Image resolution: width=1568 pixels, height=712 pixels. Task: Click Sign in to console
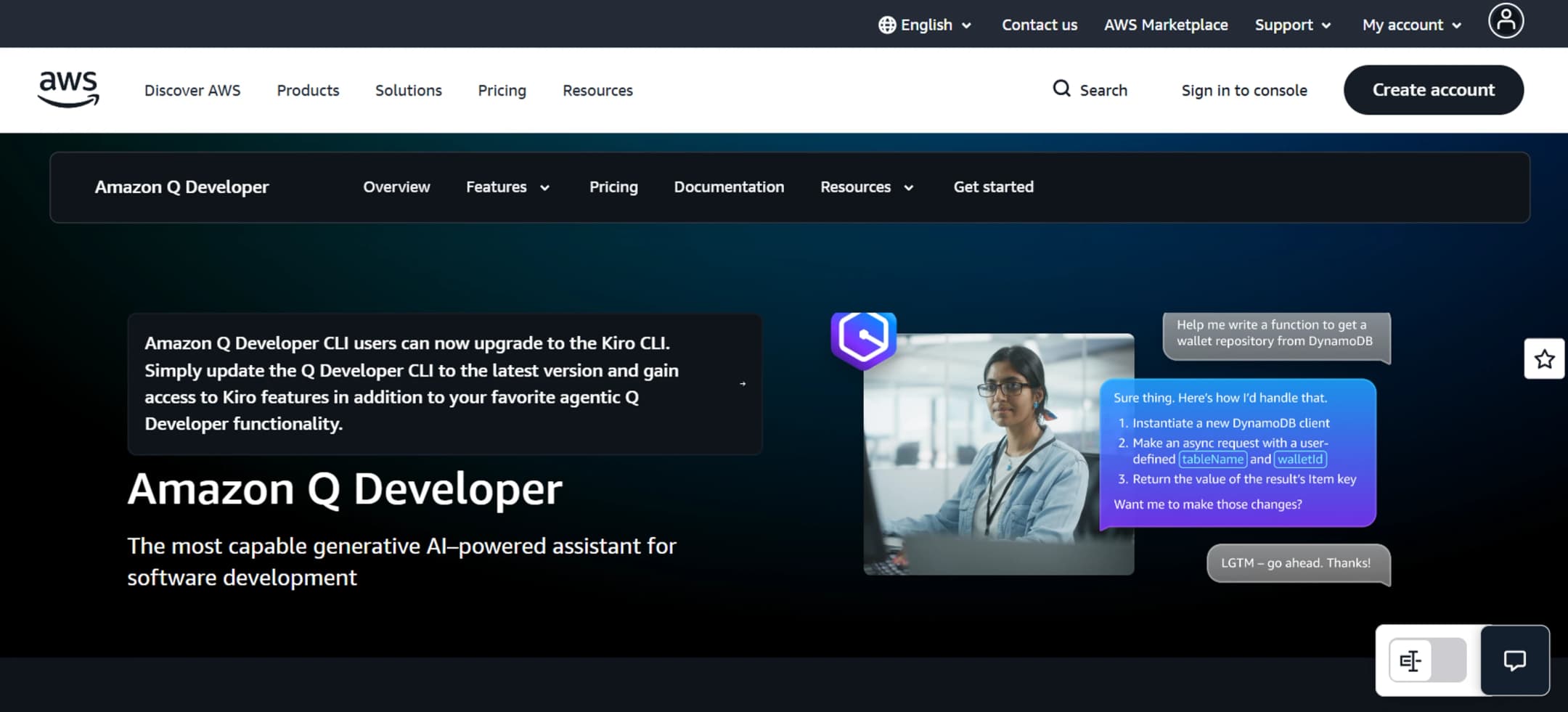[1244, 91]
